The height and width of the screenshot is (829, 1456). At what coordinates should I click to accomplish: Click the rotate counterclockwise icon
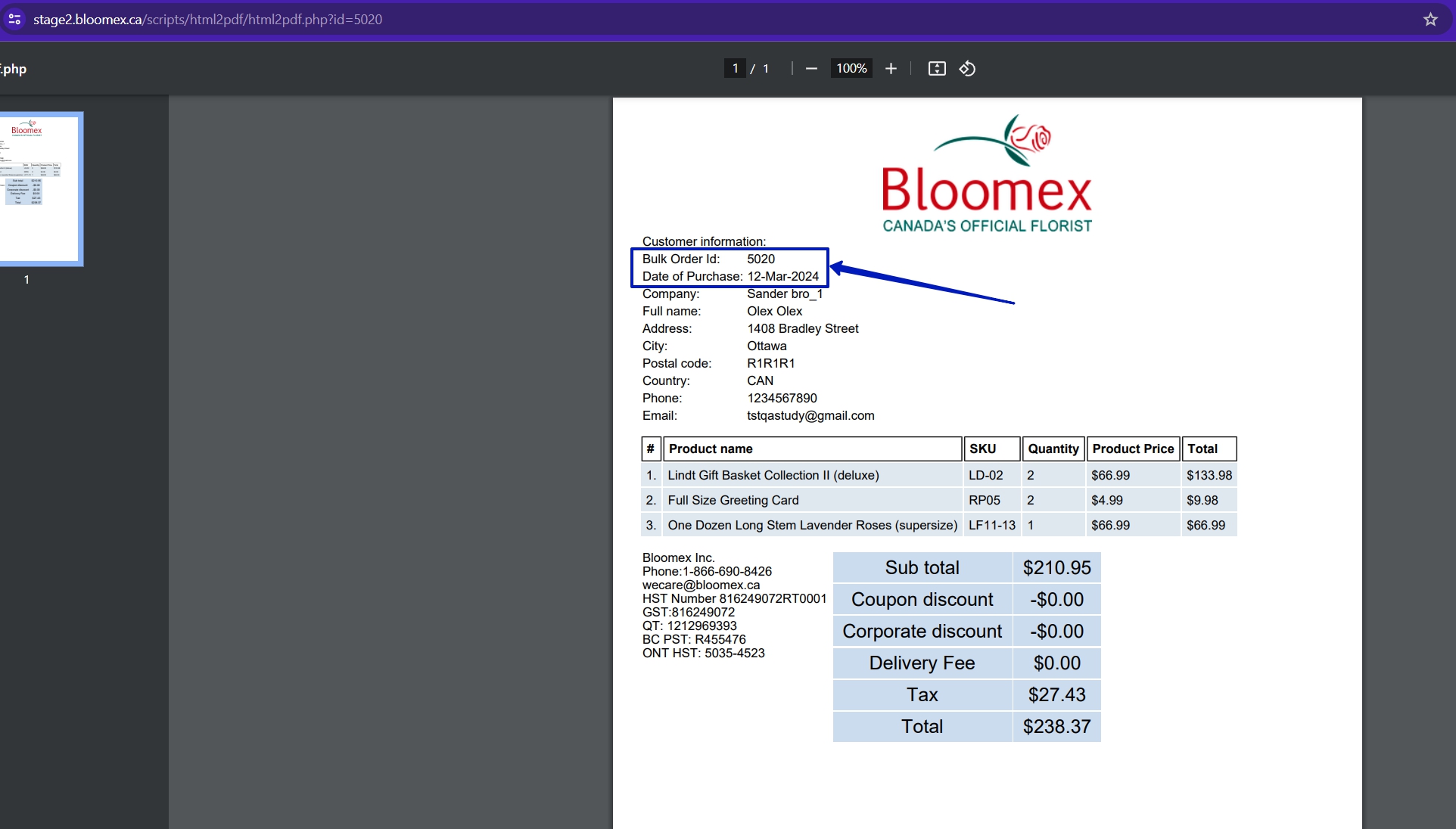click(x=967, y=69)
